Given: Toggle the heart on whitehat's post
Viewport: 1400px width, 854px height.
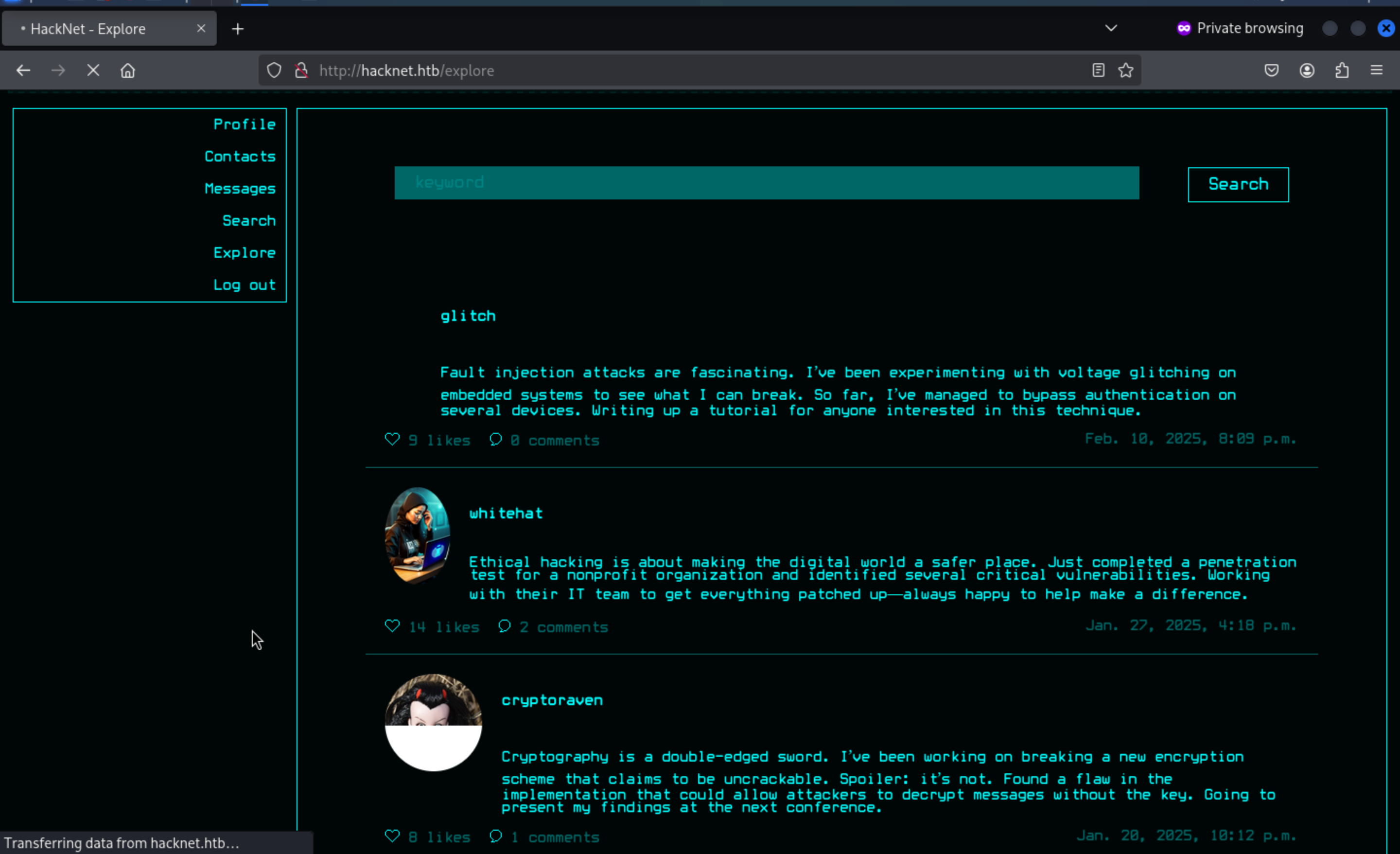Looking at the screenshot, I should 392,626.
